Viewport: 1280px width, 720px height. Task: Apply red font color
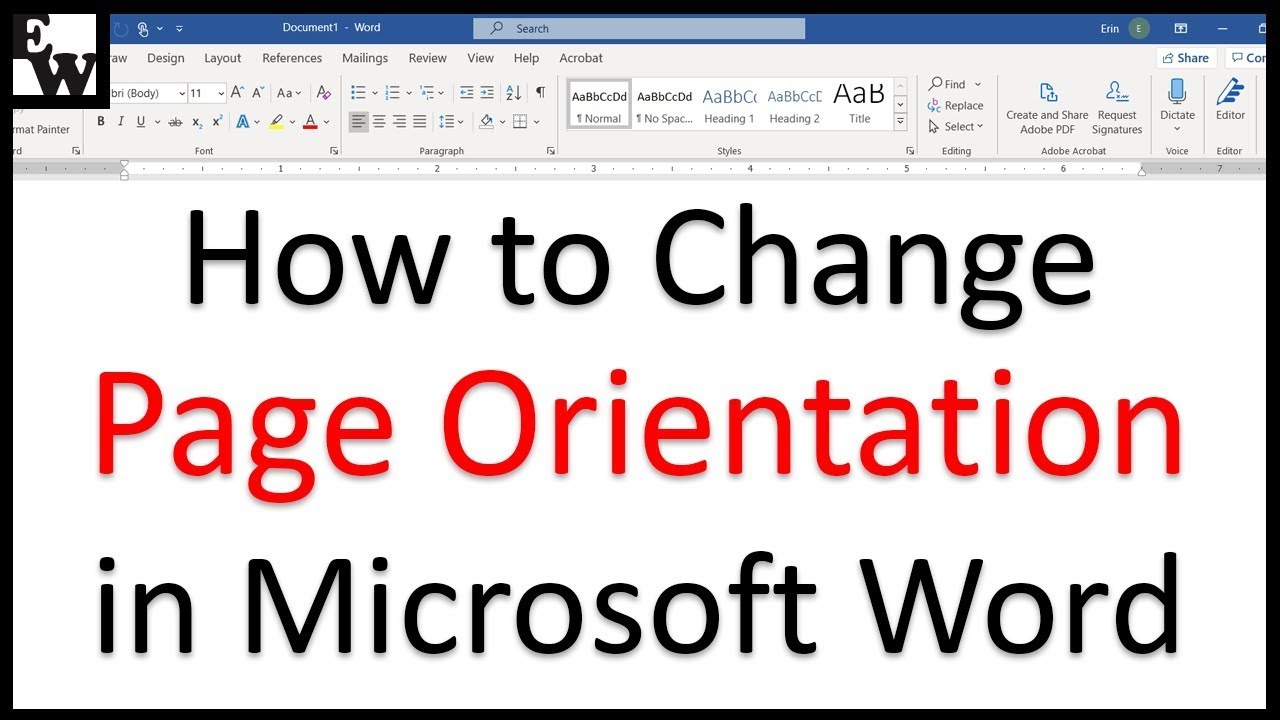(x=310, y=122)
